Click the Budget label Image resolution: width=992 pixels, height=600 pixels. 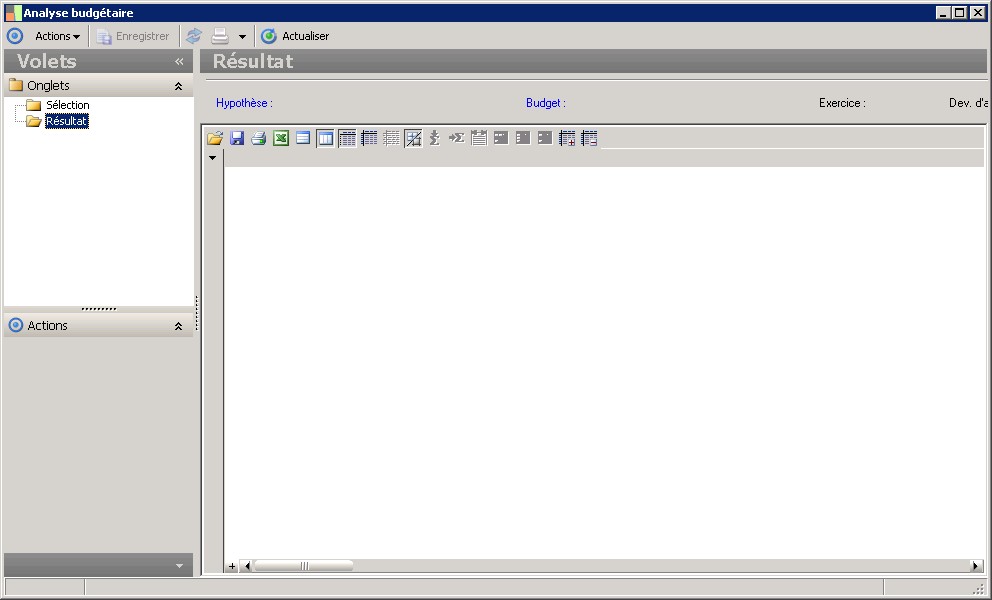pyautogui.click(x=546, y=103)
